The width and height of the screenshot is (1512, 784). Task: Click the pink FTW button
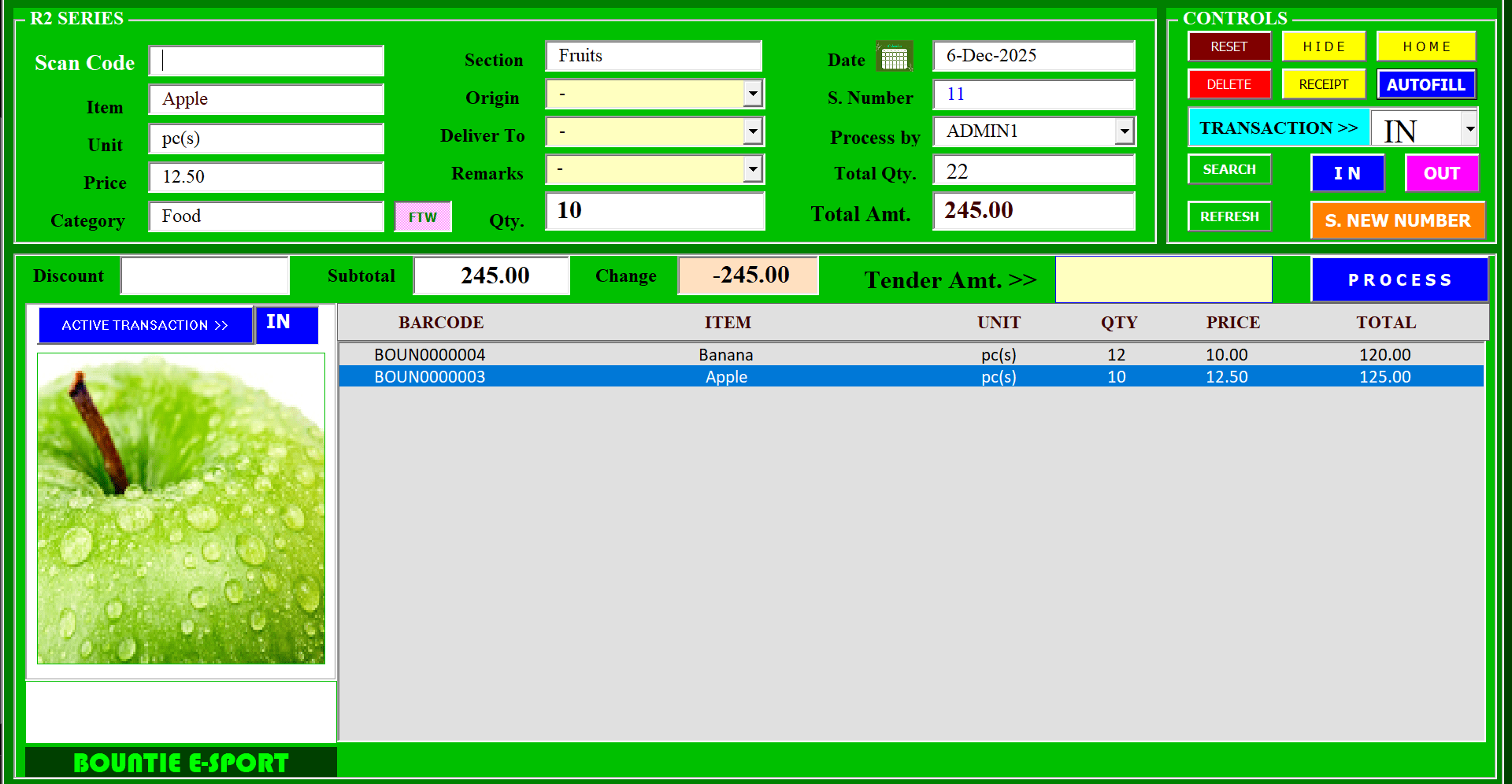423,217
